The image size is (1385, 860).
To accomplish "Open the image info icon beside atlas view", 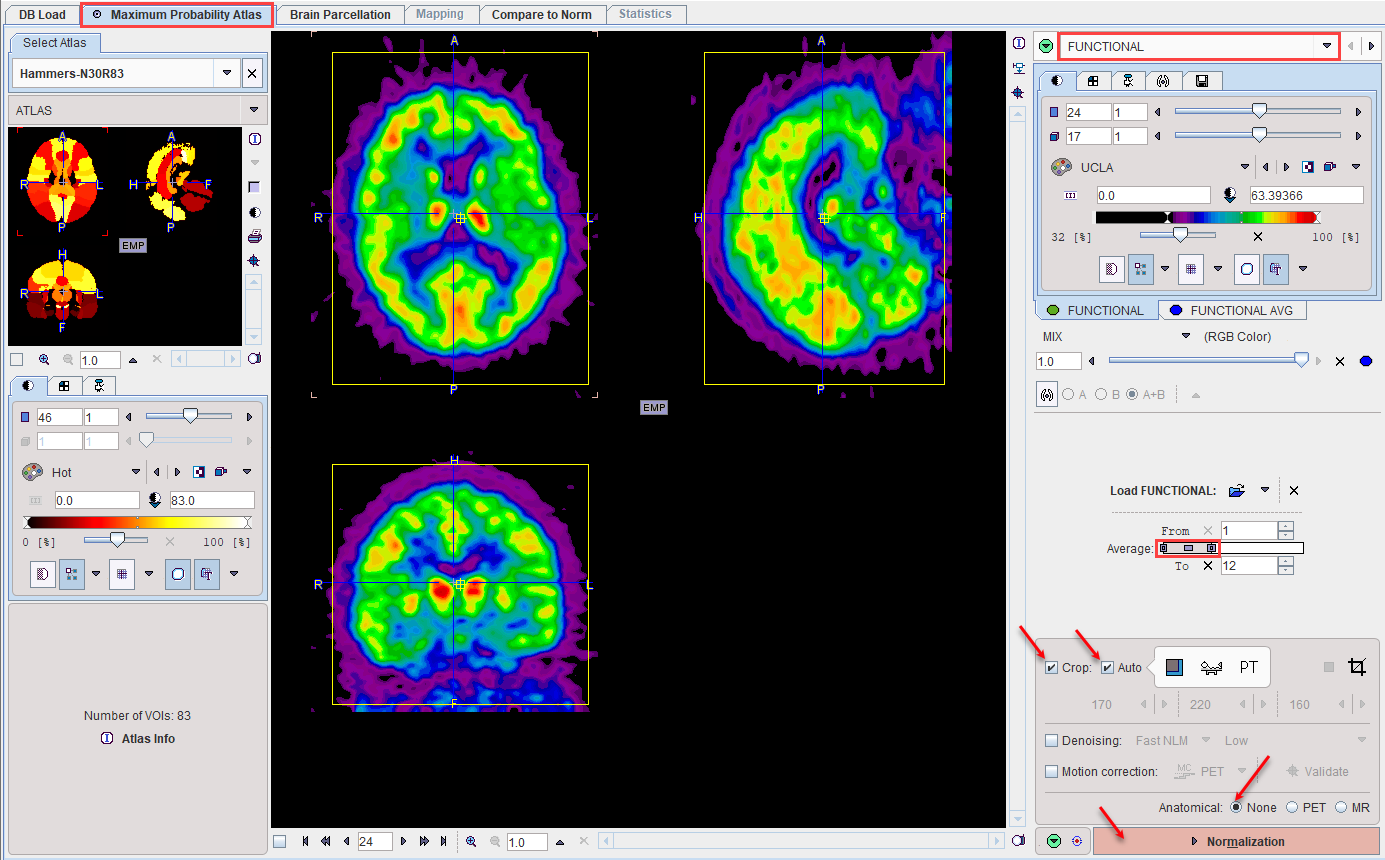I will coord(255,139).
